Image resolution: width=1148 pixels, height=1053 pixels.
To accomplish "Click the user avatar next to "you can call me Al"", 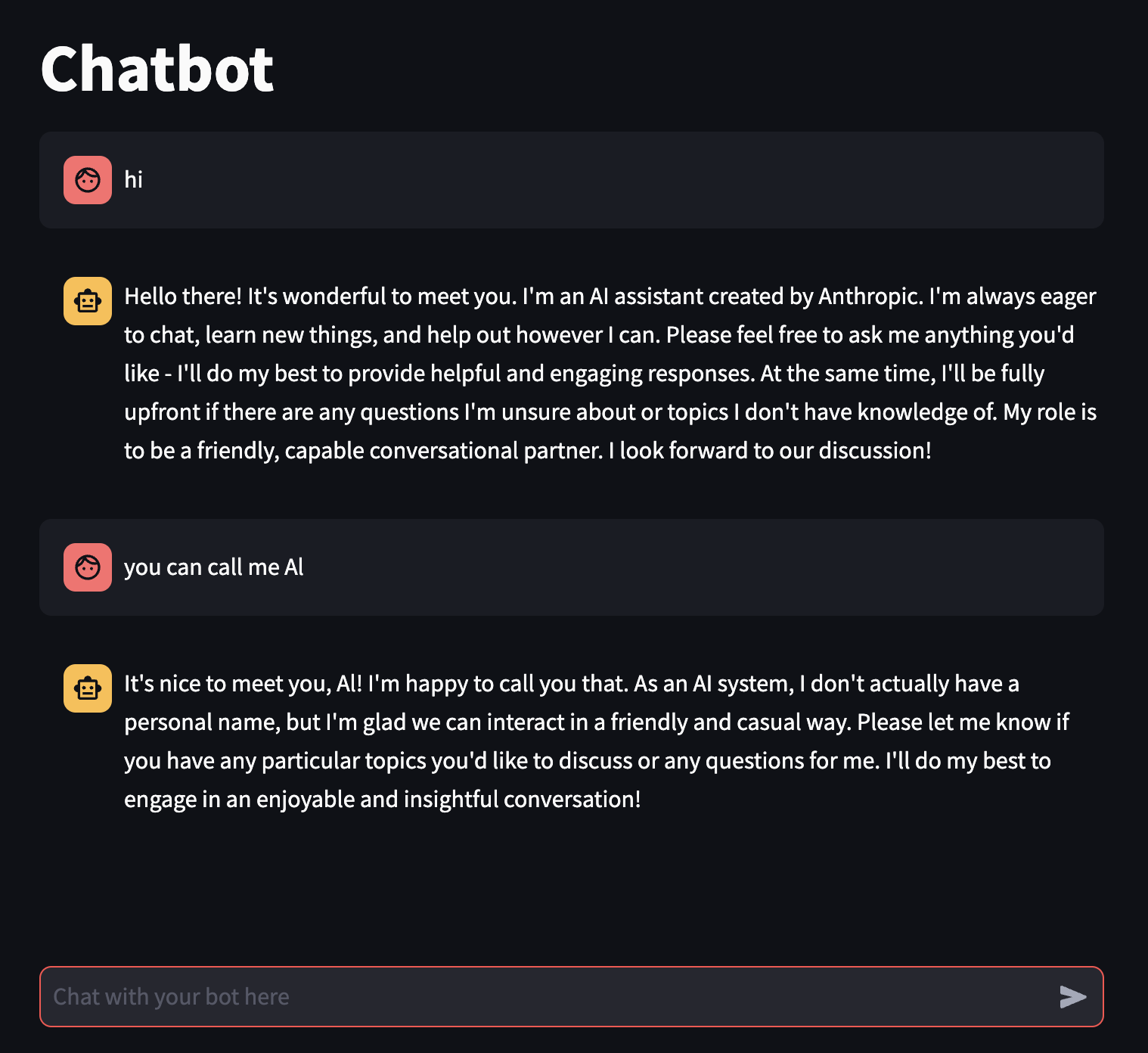I will (x=87, y=567).
